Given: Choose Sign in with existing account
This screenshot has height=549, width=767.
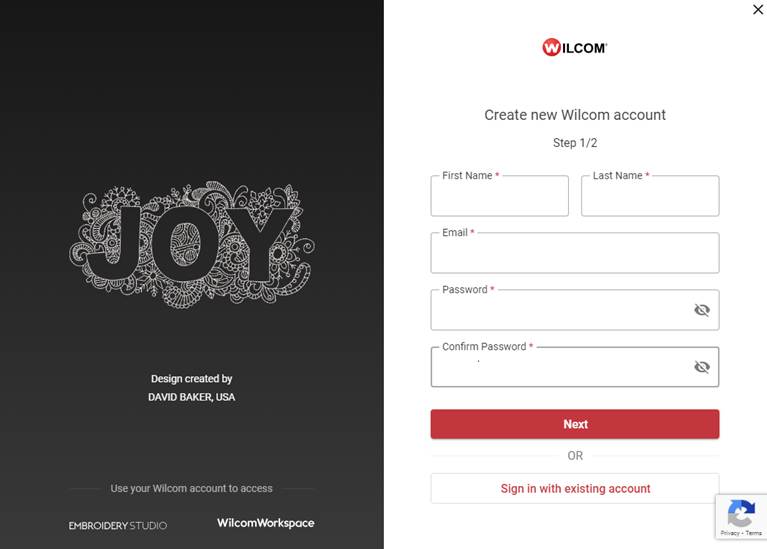Looking at the screenshot, I should pos(575,489).
